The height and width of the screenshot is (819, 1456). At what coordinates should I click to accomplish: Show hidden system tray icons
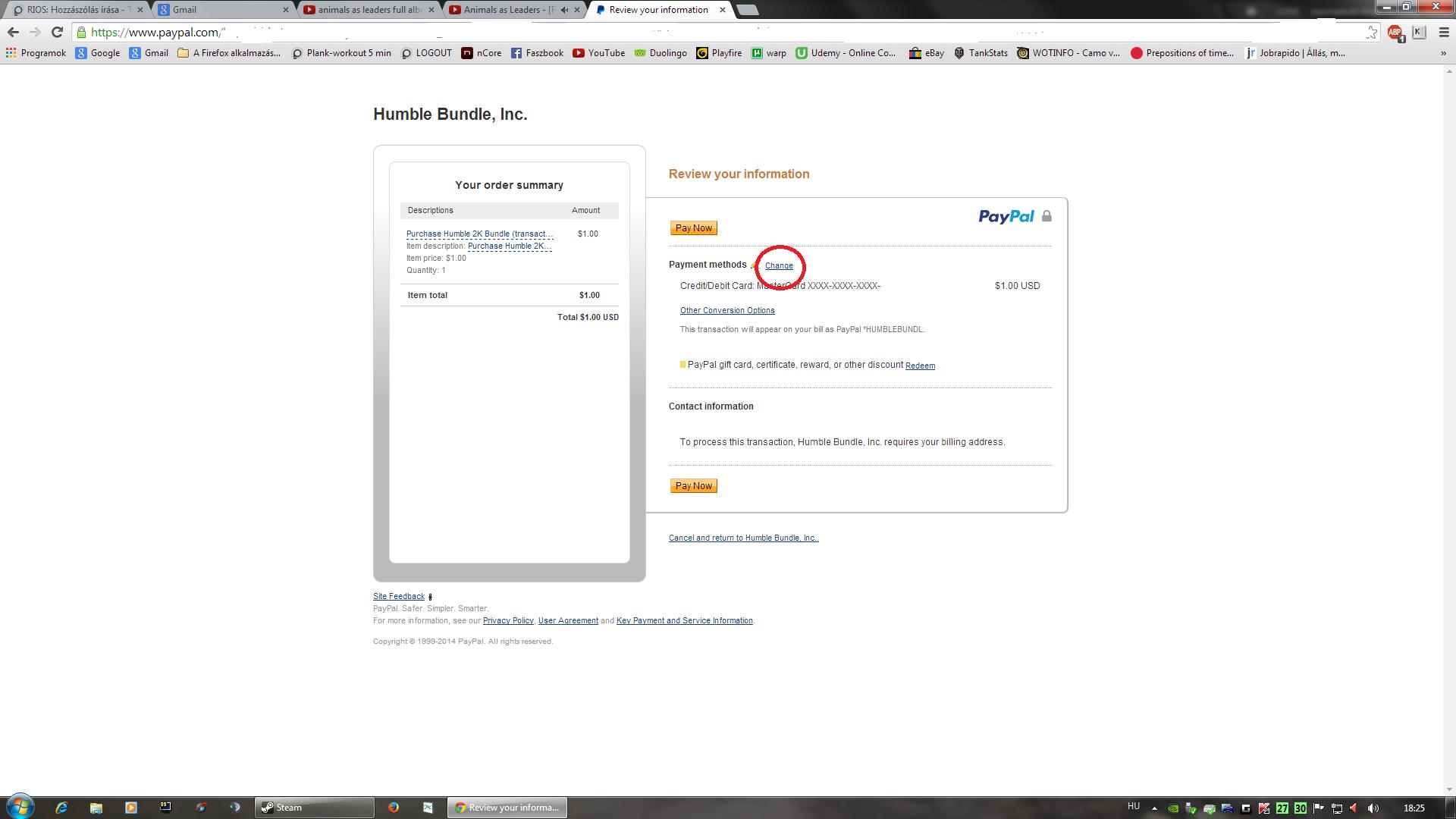pyautogui.click(x=1154, y=808)
